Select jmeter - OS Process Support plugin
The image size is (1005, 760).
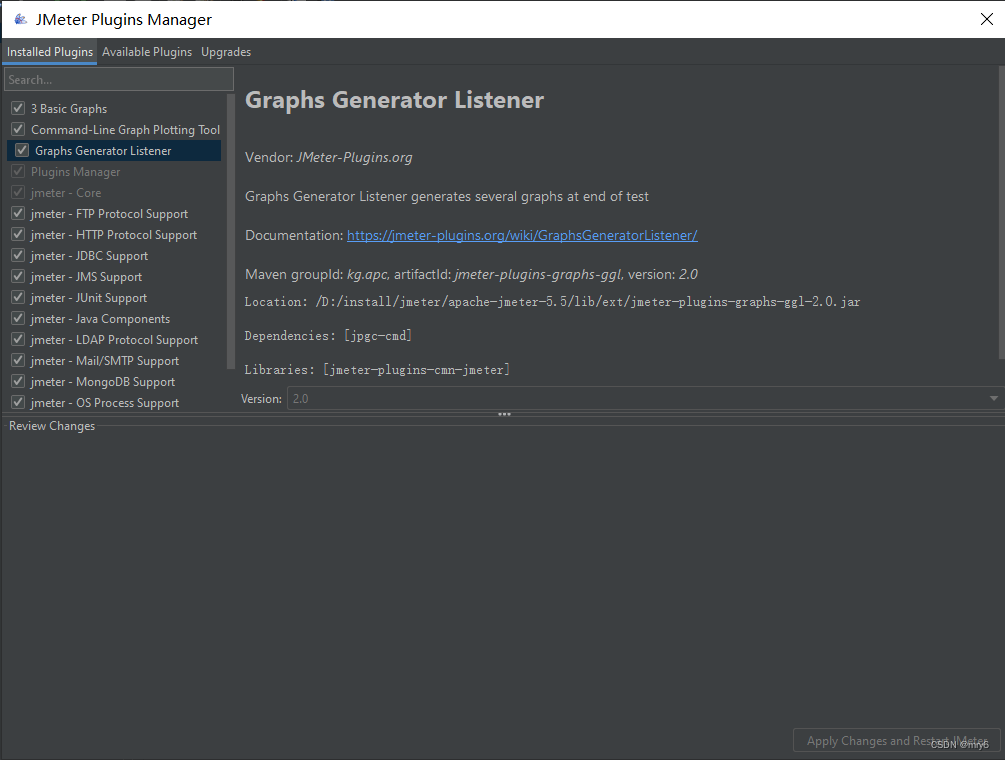(105, 403)
